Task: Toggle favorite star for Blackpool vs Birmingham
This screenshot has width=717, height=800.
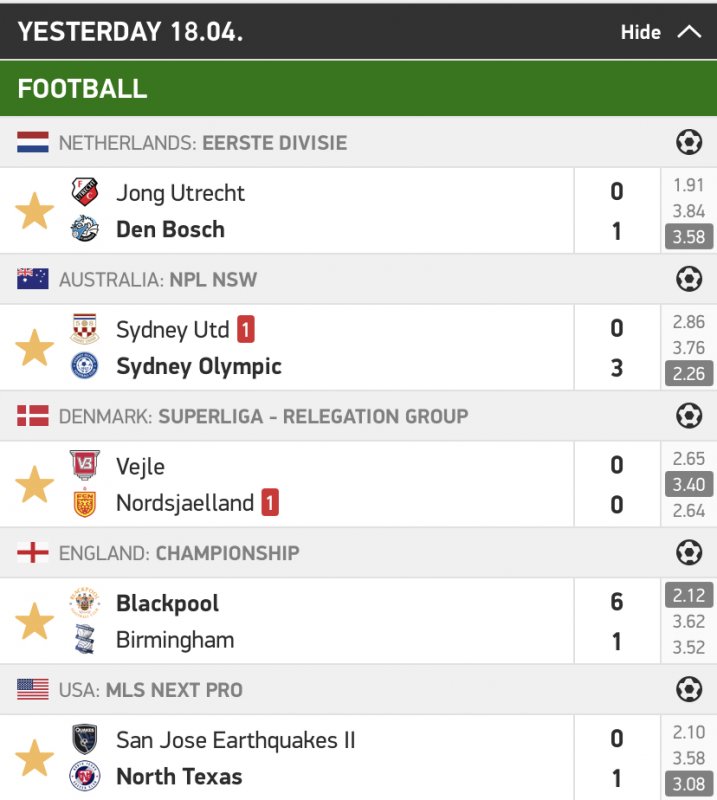Action: [34, 622]
